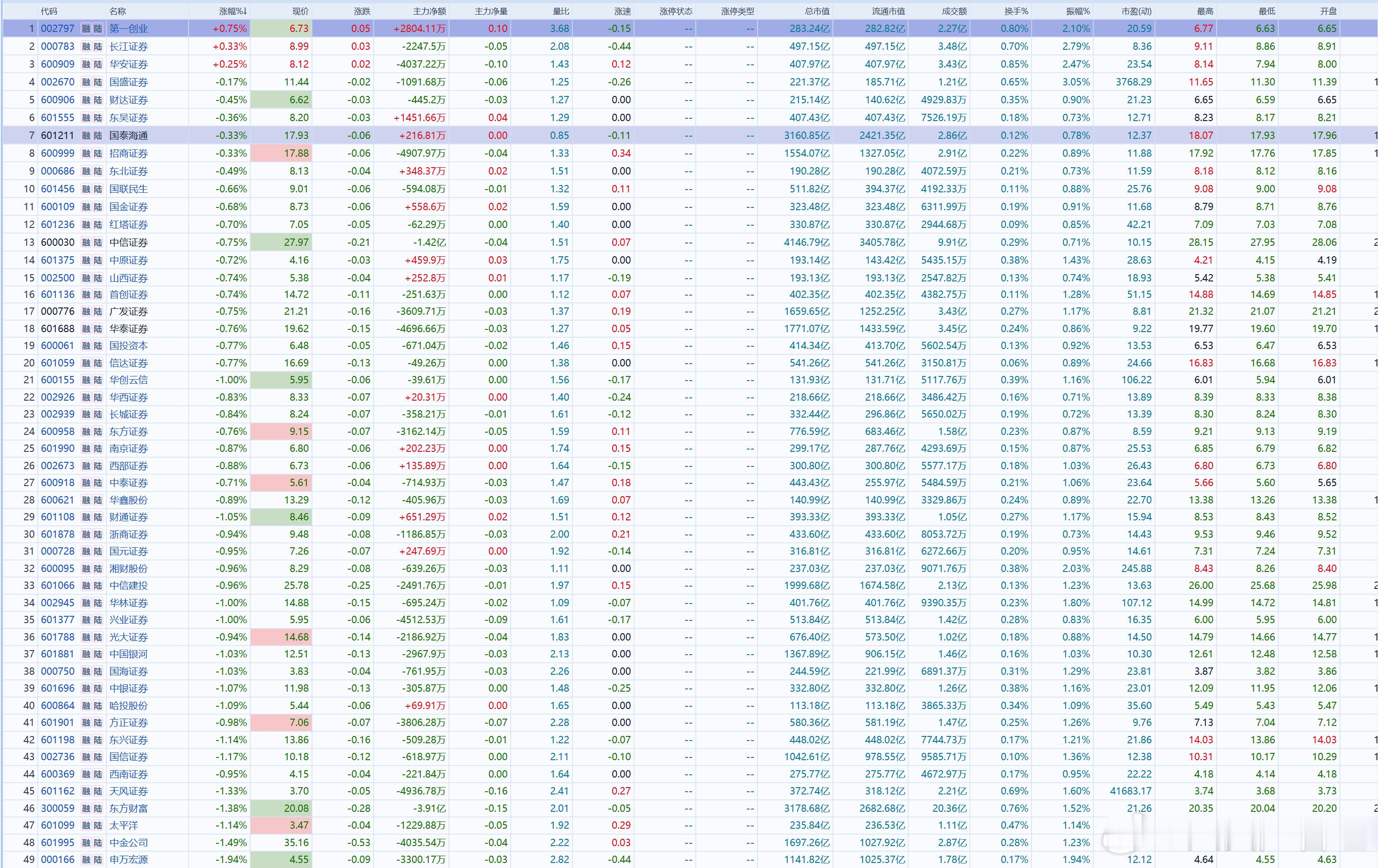Click the 开盘 column header
The image size is (1378, 868).
pos(1329,11)
